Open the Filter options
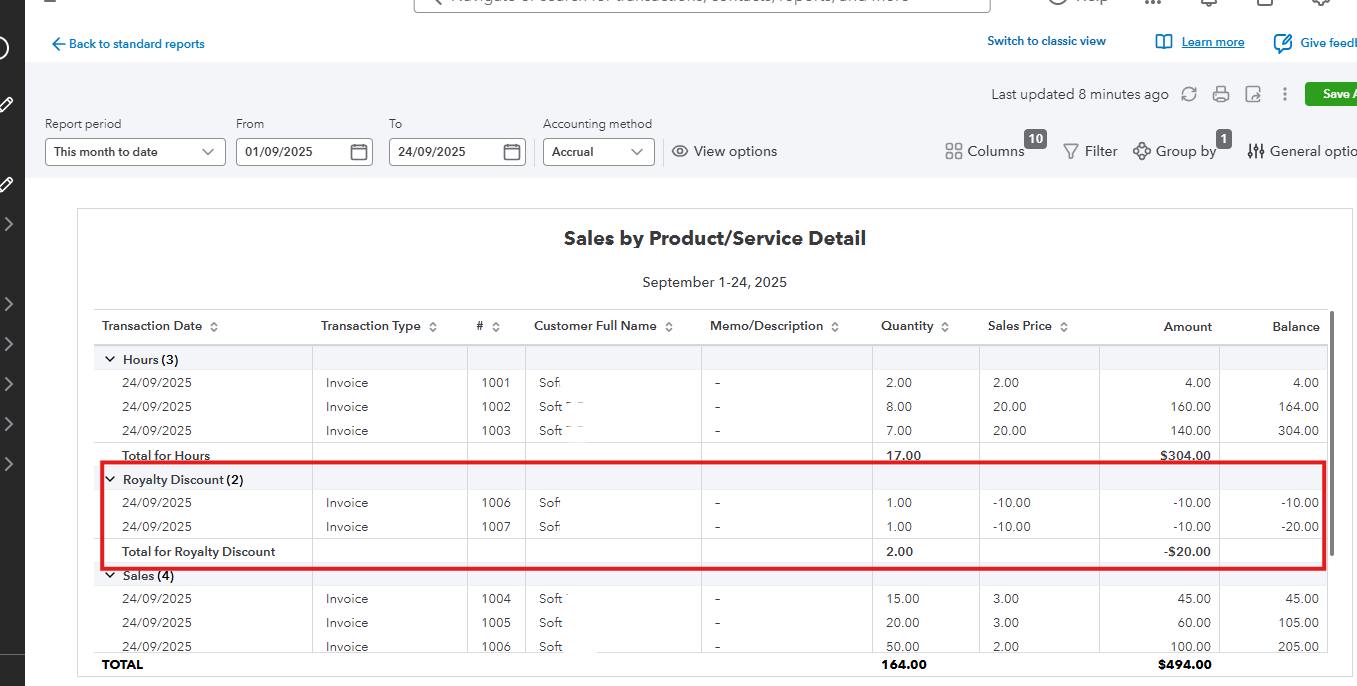Screen dimensions: 1357x686 click(1090, 151)
